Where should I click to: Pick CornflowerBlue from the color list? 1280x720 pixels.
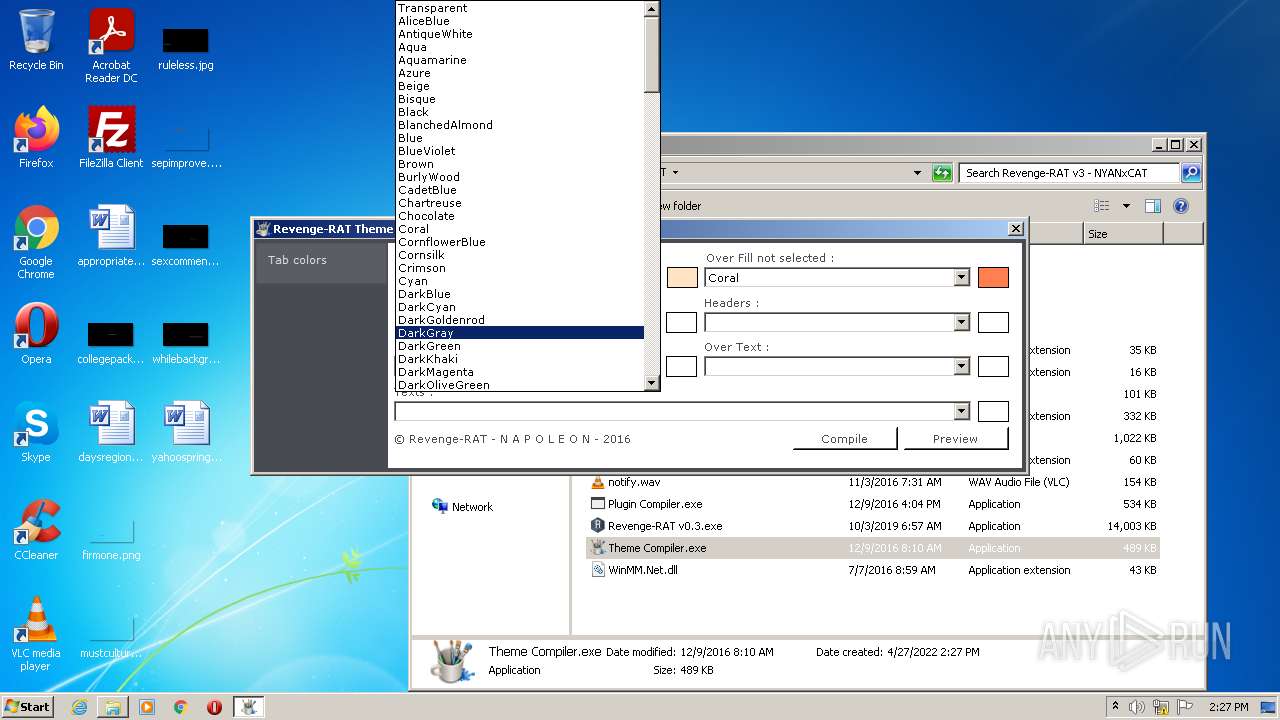point(520,242)
